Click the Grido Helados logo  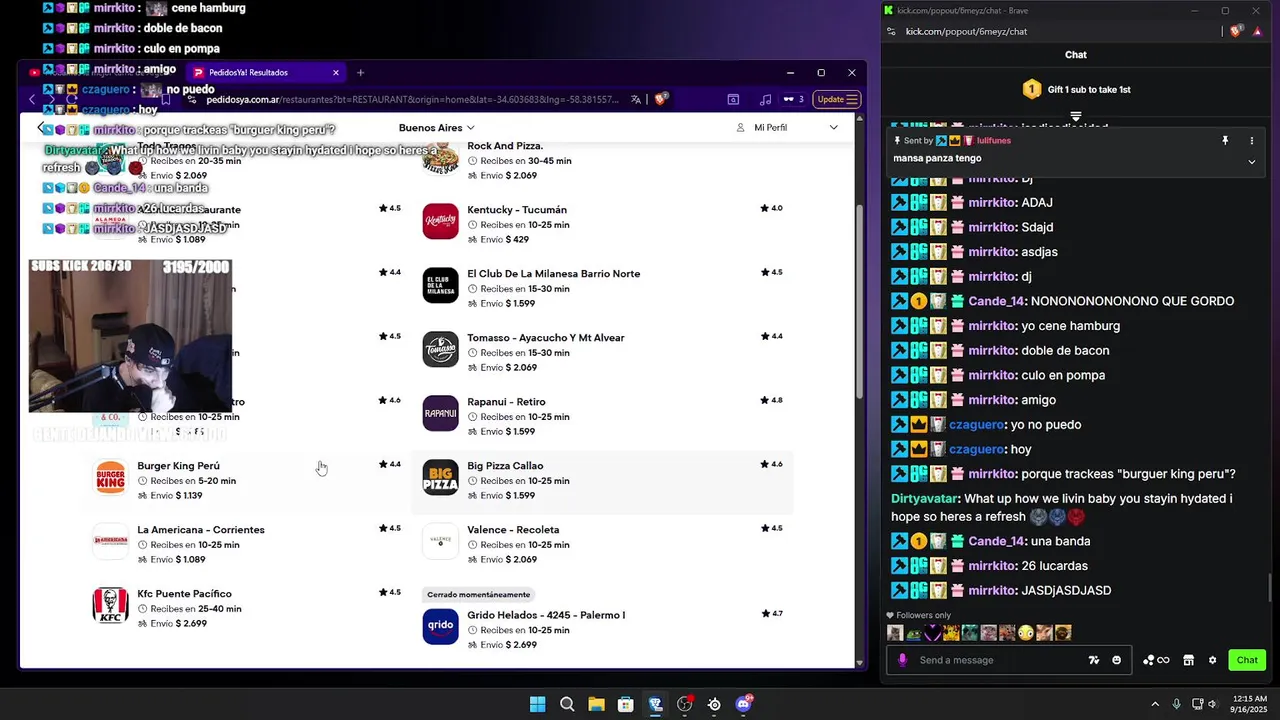[x=440, y=627]
